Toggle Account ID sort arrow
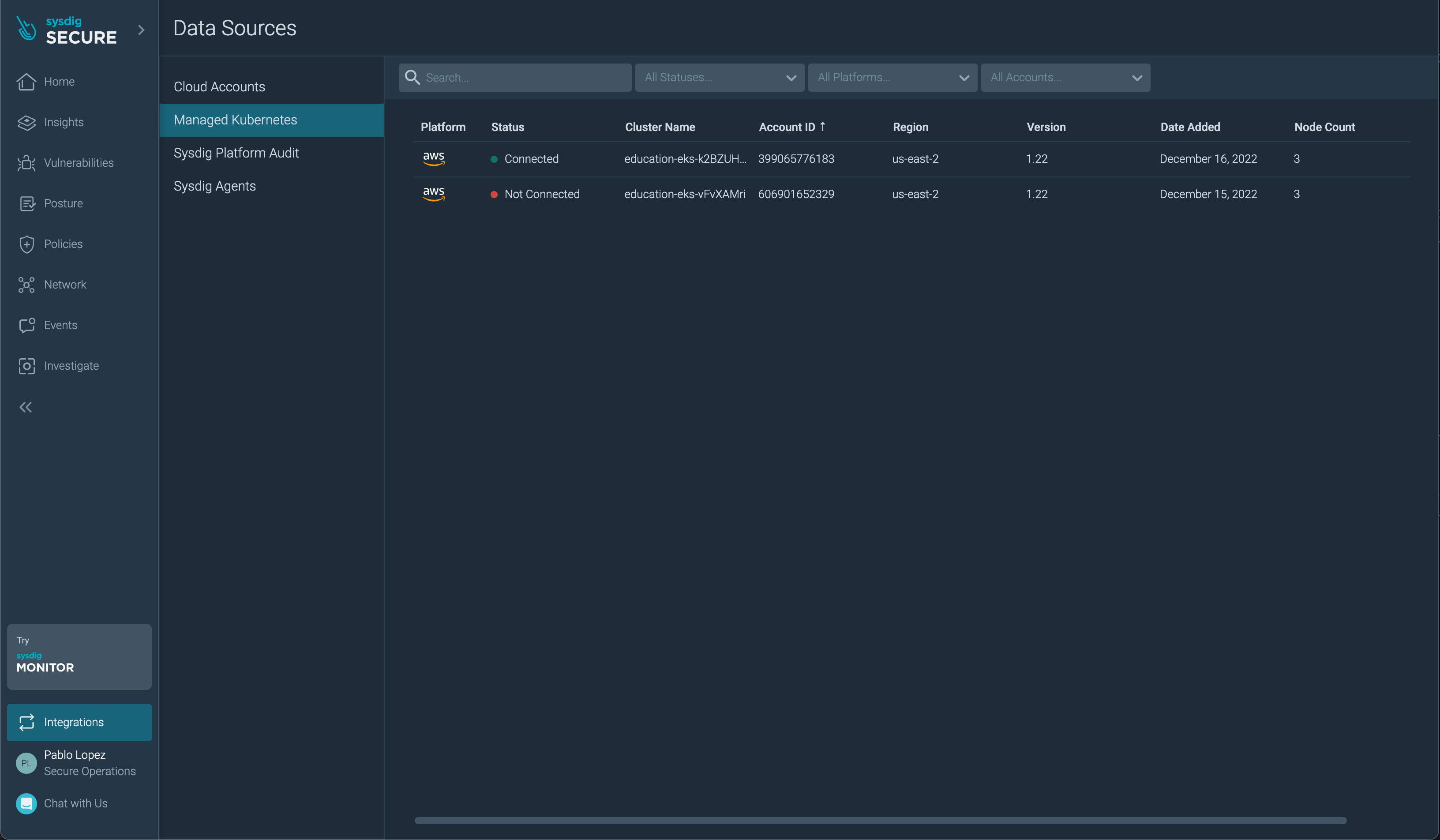Image resolution: width=1440 pixels, height=840 pixels. (x=822, y=126)
